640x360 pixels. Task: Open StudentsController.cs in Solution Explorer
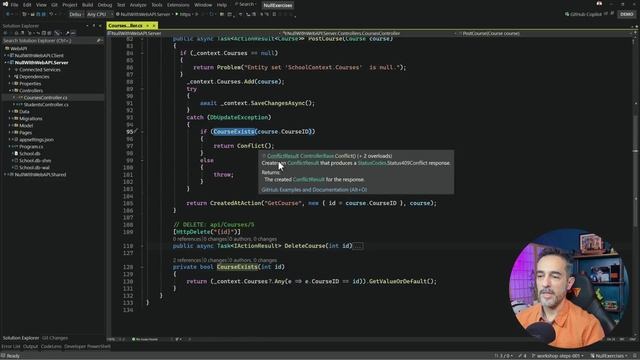click(46, 104)
